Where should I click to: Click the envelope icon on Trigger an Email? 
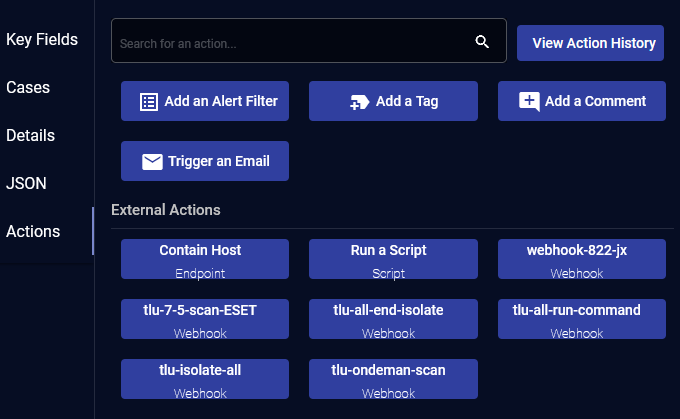152,161
